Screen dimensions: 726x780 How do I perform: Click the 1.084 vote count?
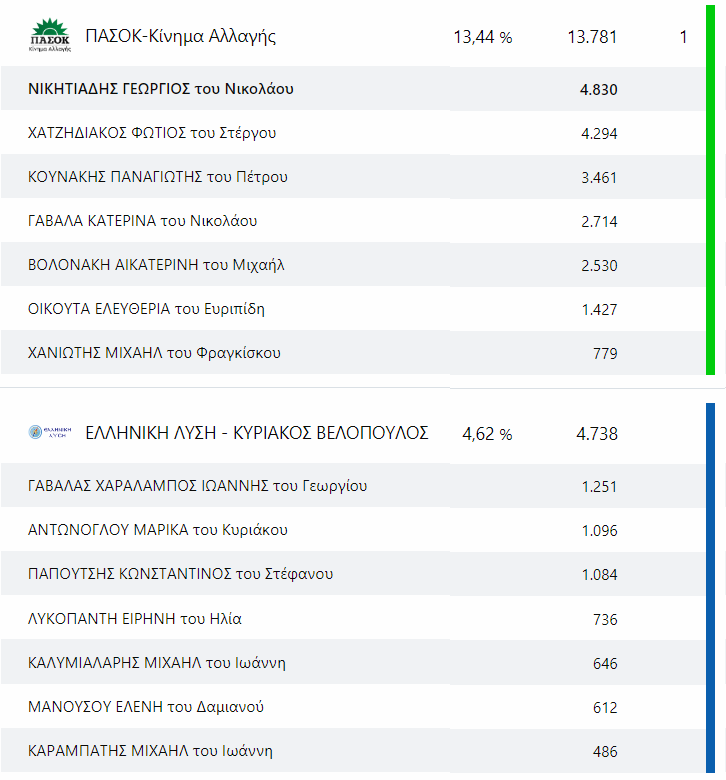pyautogui.click(x=600, y=575)
